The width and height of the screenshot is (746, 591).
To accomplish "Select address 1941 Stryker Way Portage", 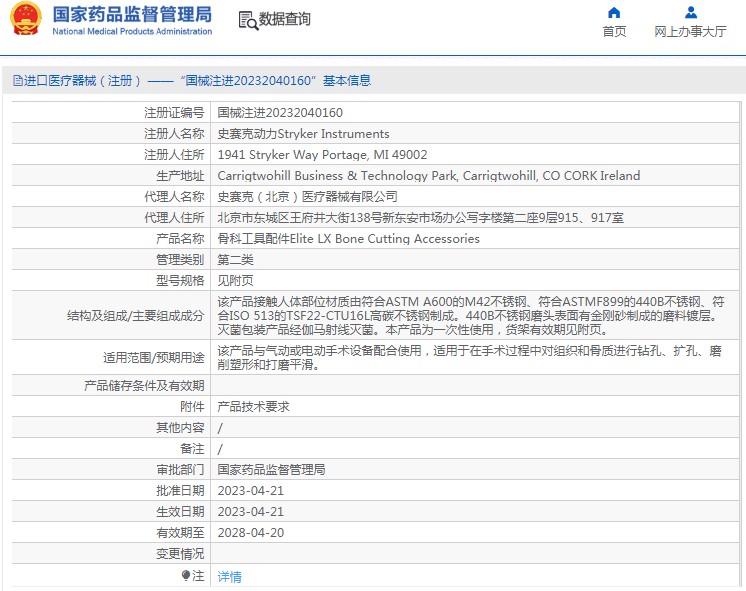I will tap(322, 155).
